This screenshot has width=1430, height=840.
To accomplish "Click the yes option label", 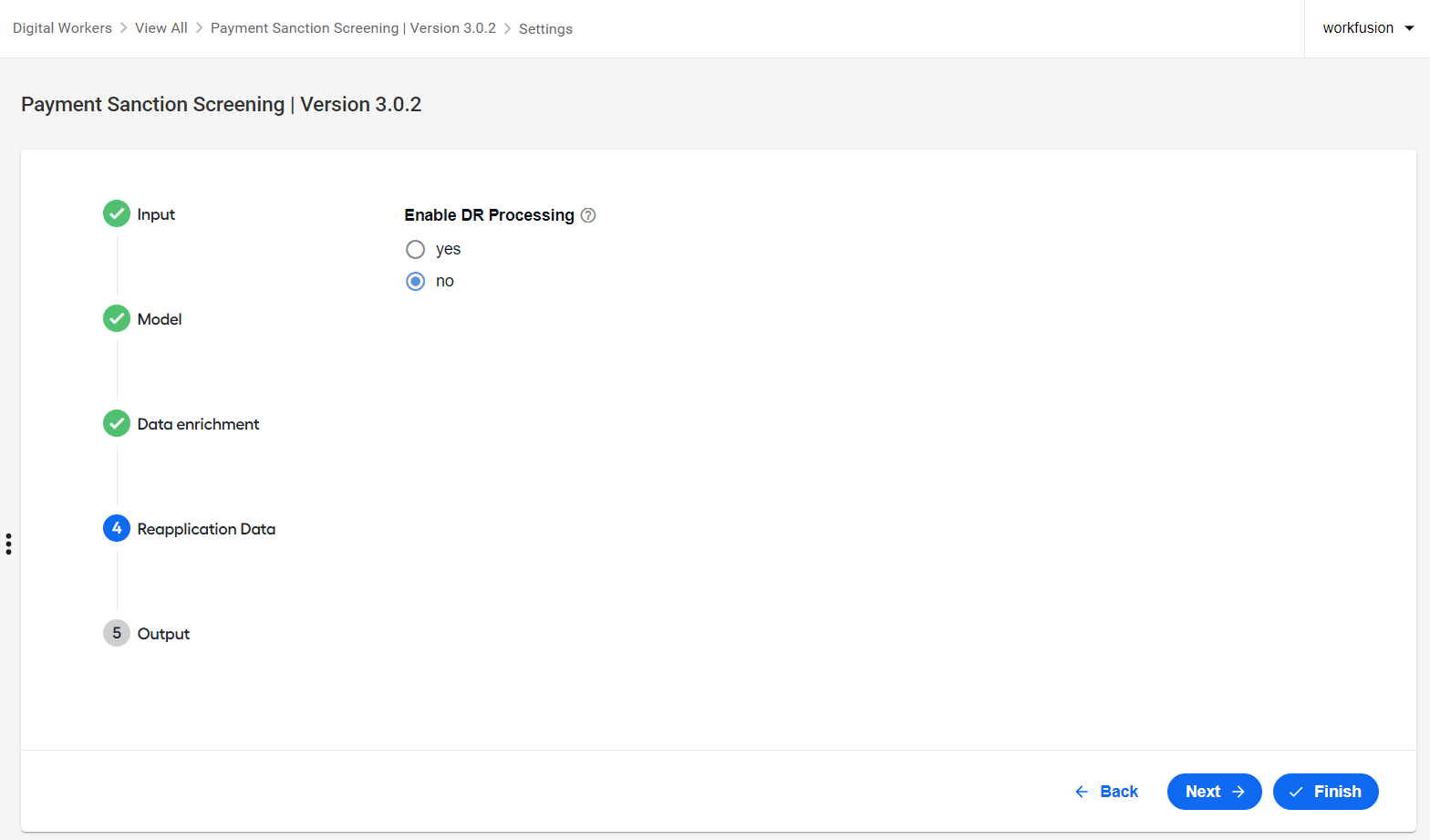I will (448, 249).
